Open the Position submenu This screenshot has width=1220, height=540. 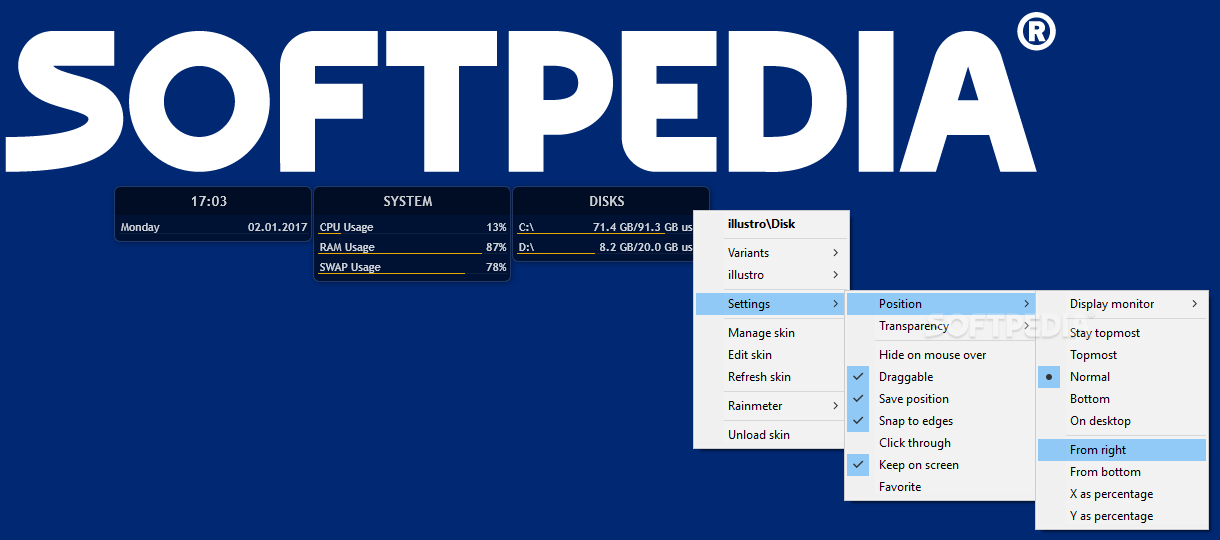point(940,304)
